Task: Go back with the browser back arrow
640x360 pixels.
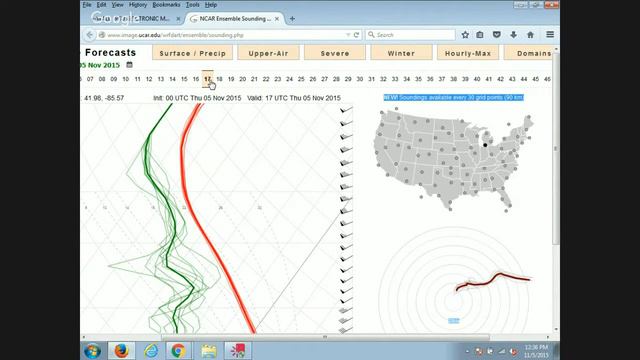Action: tap(90, 35)
